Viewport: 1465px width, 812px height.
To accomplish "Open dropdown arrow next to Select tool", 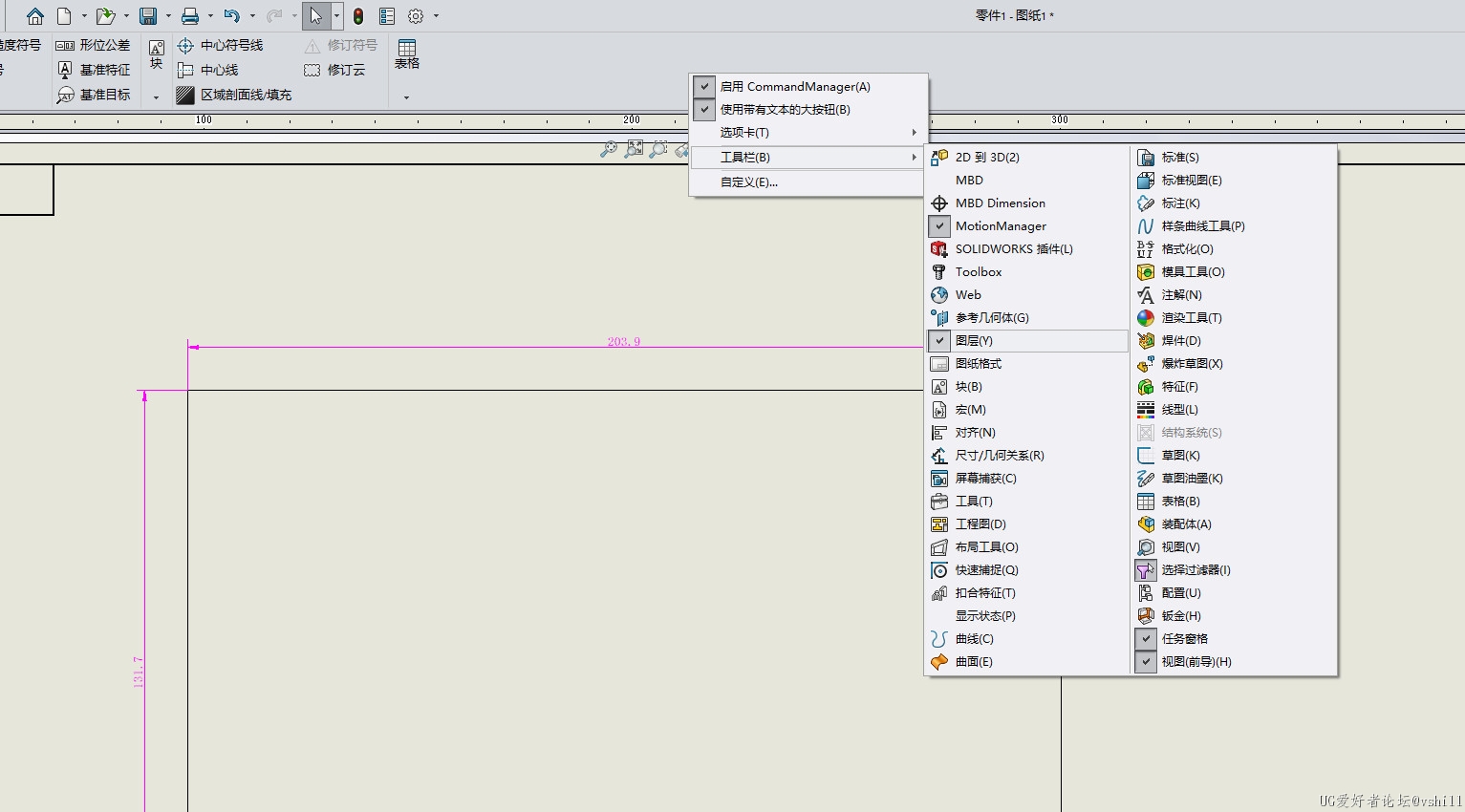I will pyautogui.click(x=336, y=16).
